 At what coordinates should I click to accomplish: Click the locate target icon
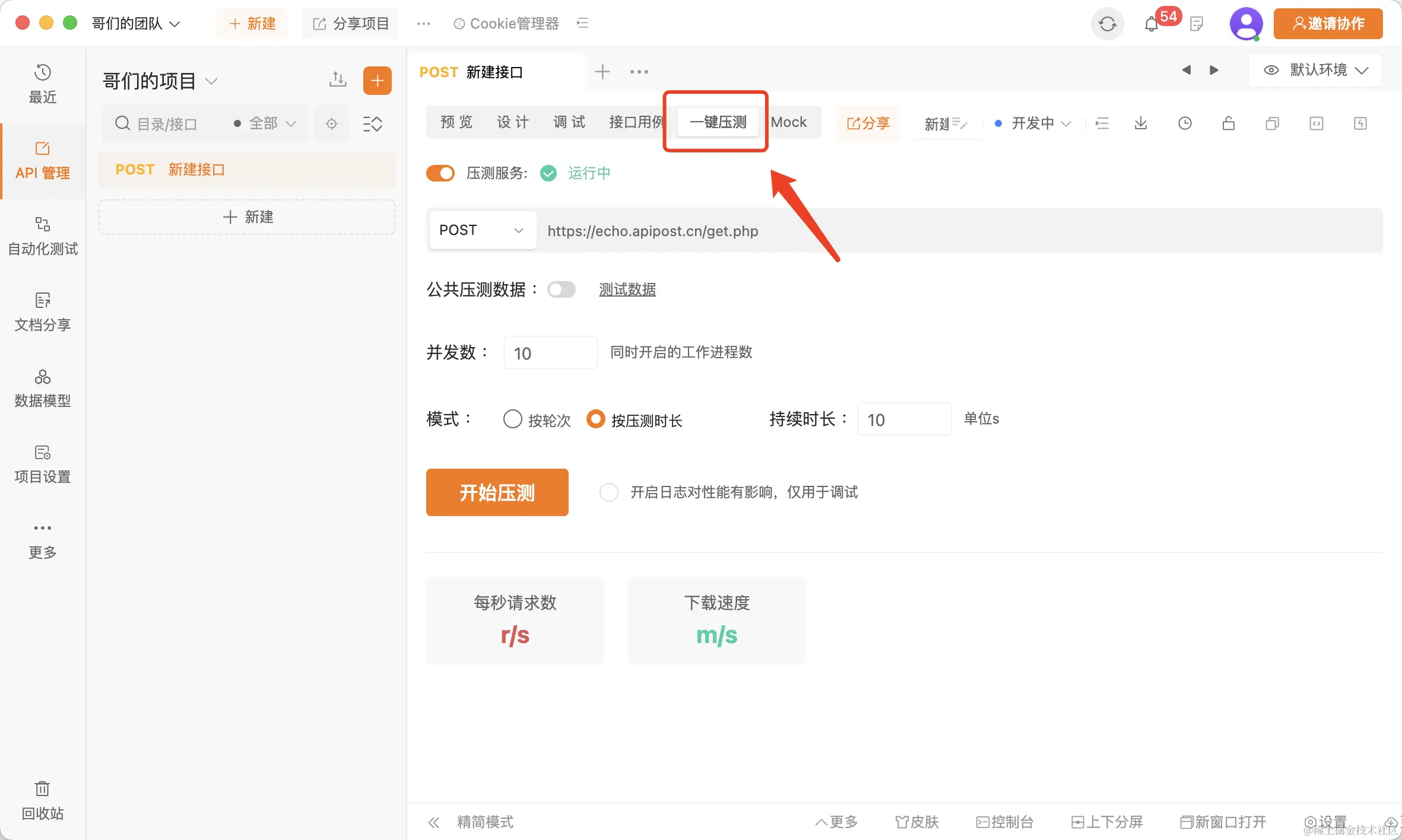point(332,124)
